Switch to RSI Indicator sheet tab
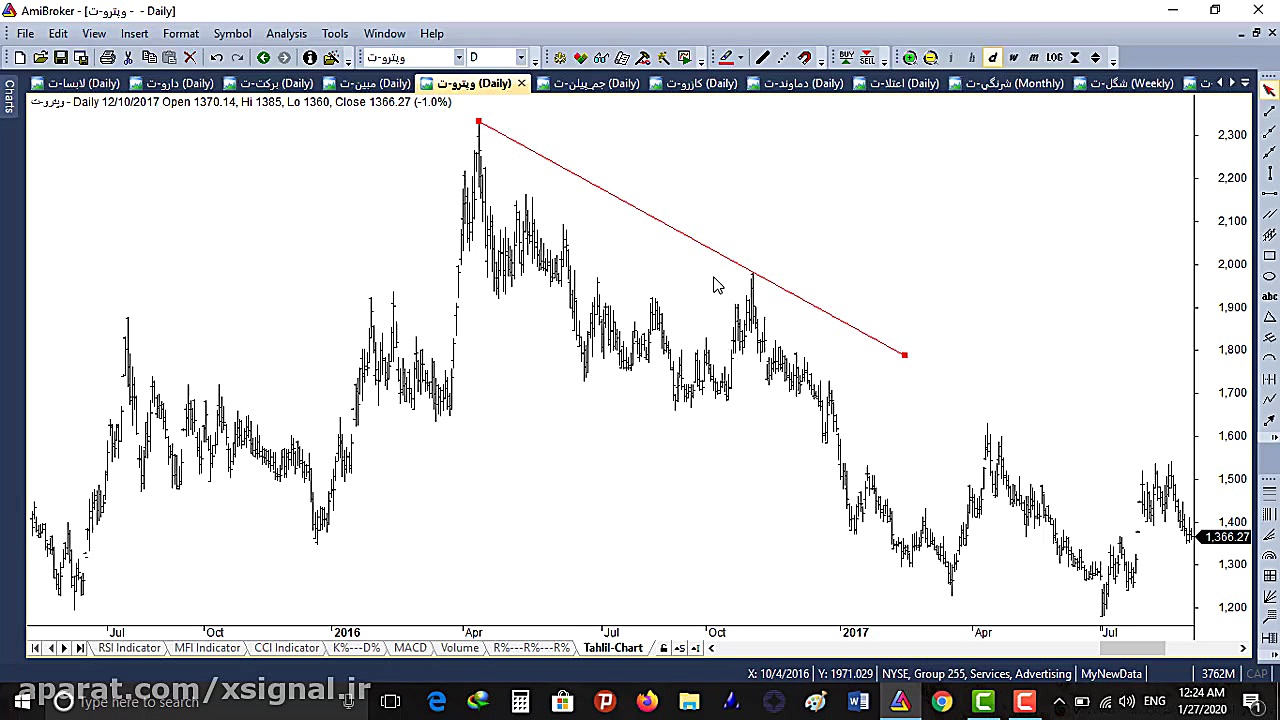The height and width of the screenshot is (720, 1280). (129, 648)
